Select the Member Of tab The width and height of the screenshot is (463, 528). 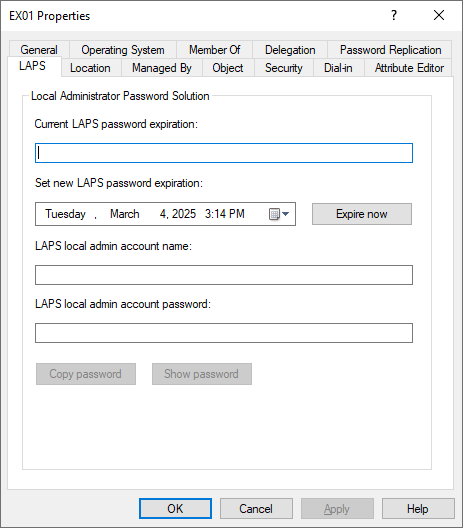pos(214,50)
